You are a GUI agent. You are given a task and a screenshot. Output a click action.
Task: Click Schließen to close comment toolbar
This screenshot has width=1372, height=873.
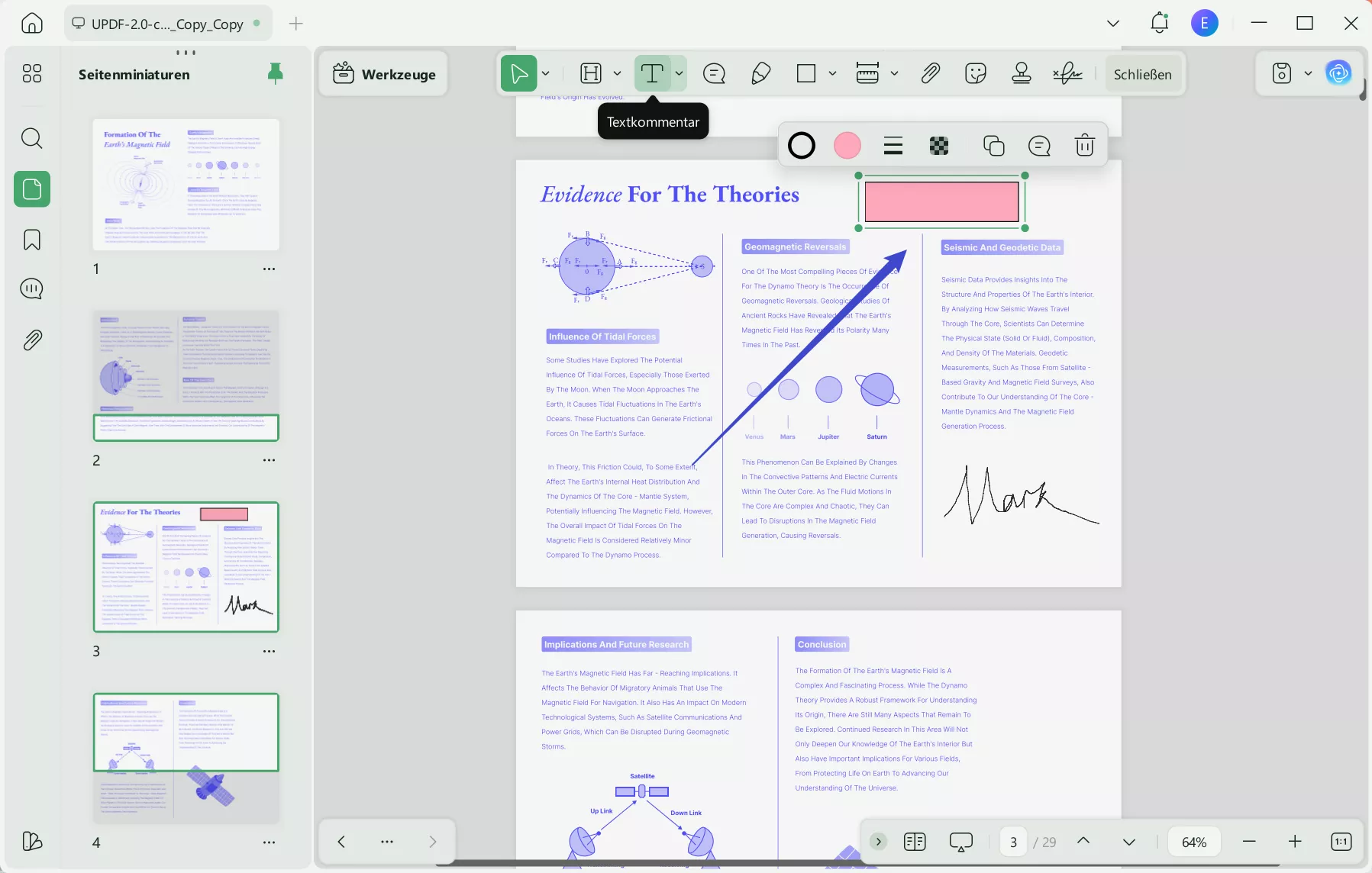1142,74
